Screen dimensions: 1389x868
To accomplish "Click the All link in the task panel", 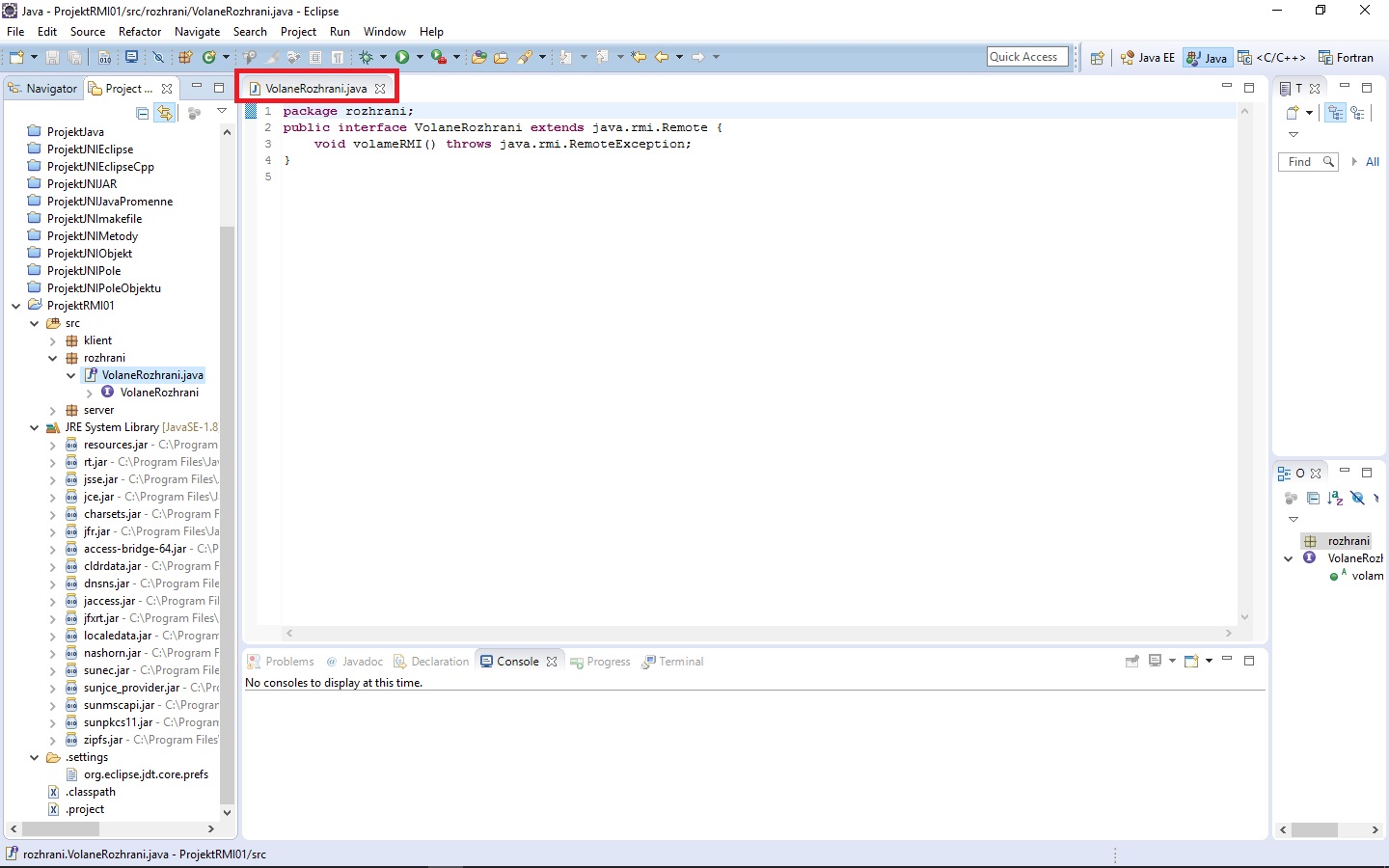I will click(1373, 161).
